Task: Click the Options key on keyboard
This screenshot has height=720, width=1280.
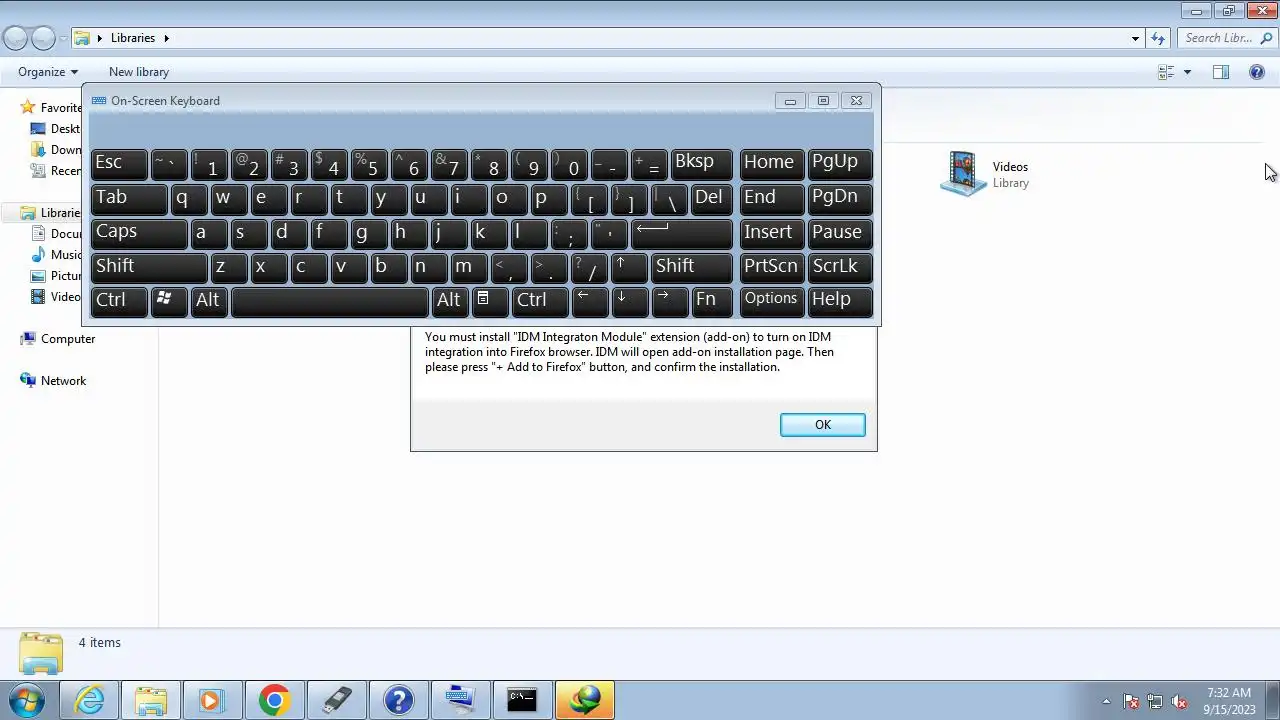Action: 771,301
